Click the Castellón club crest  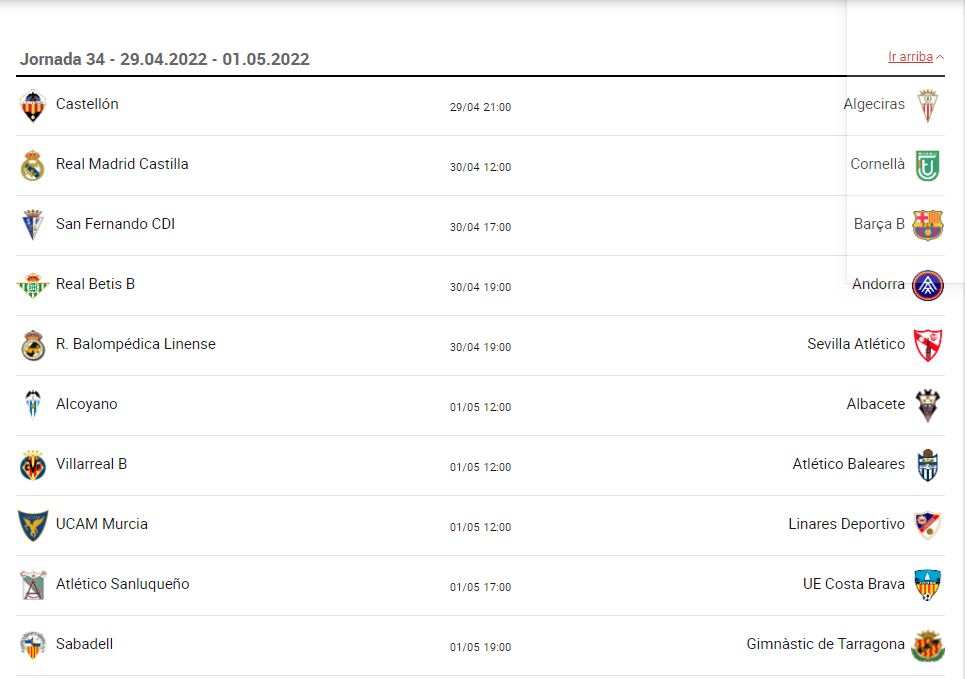point(33,106)
